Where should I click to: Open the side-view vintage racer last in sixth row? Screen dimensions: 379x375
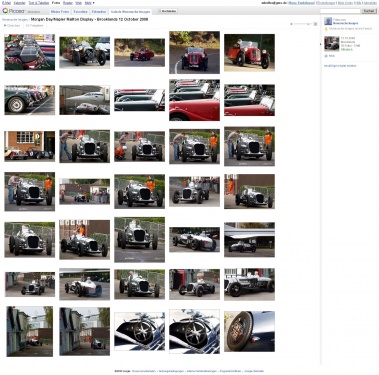pyautogui.click(x=249, y=284)
